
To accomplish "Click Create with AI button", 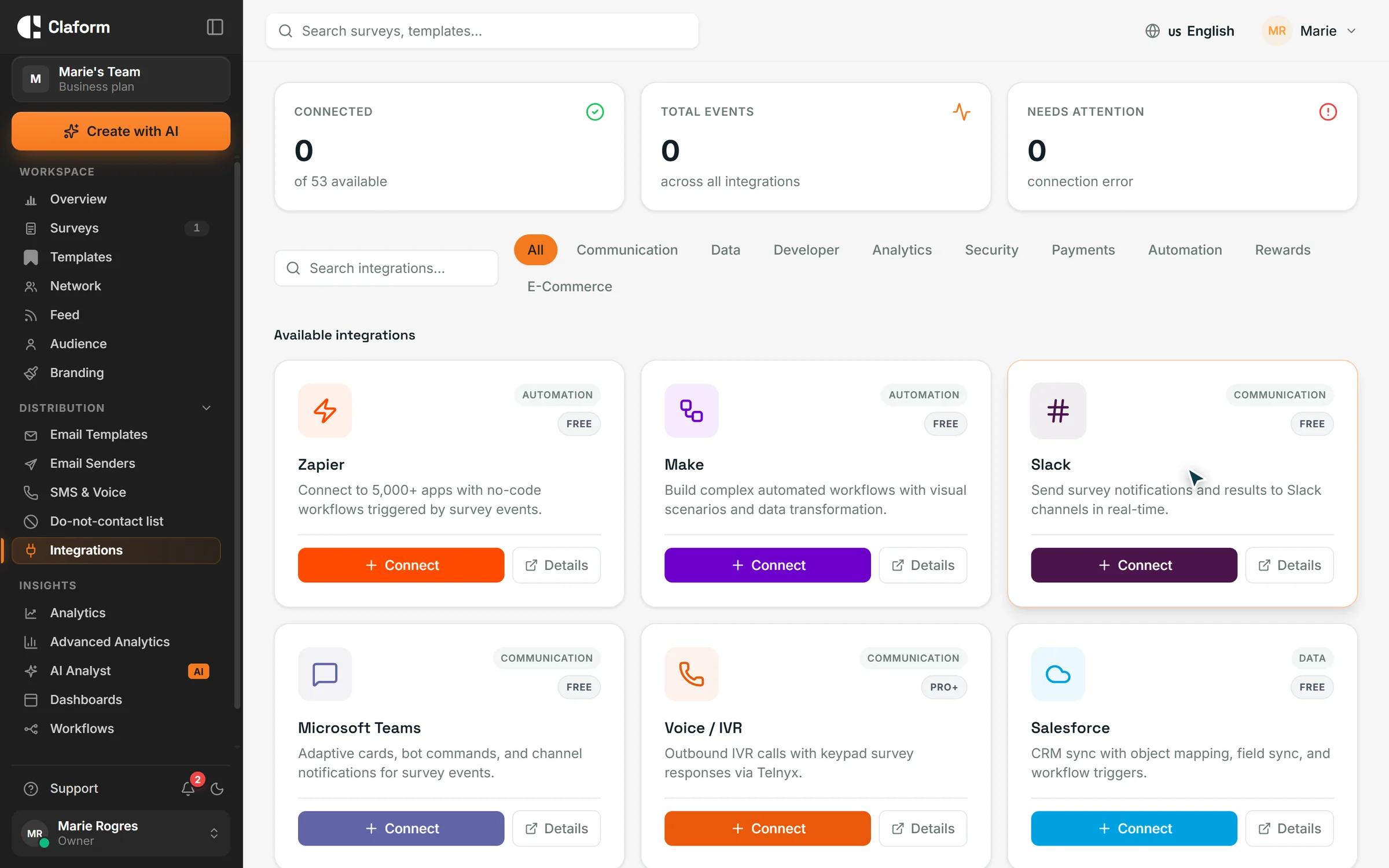I will [120, 131].
